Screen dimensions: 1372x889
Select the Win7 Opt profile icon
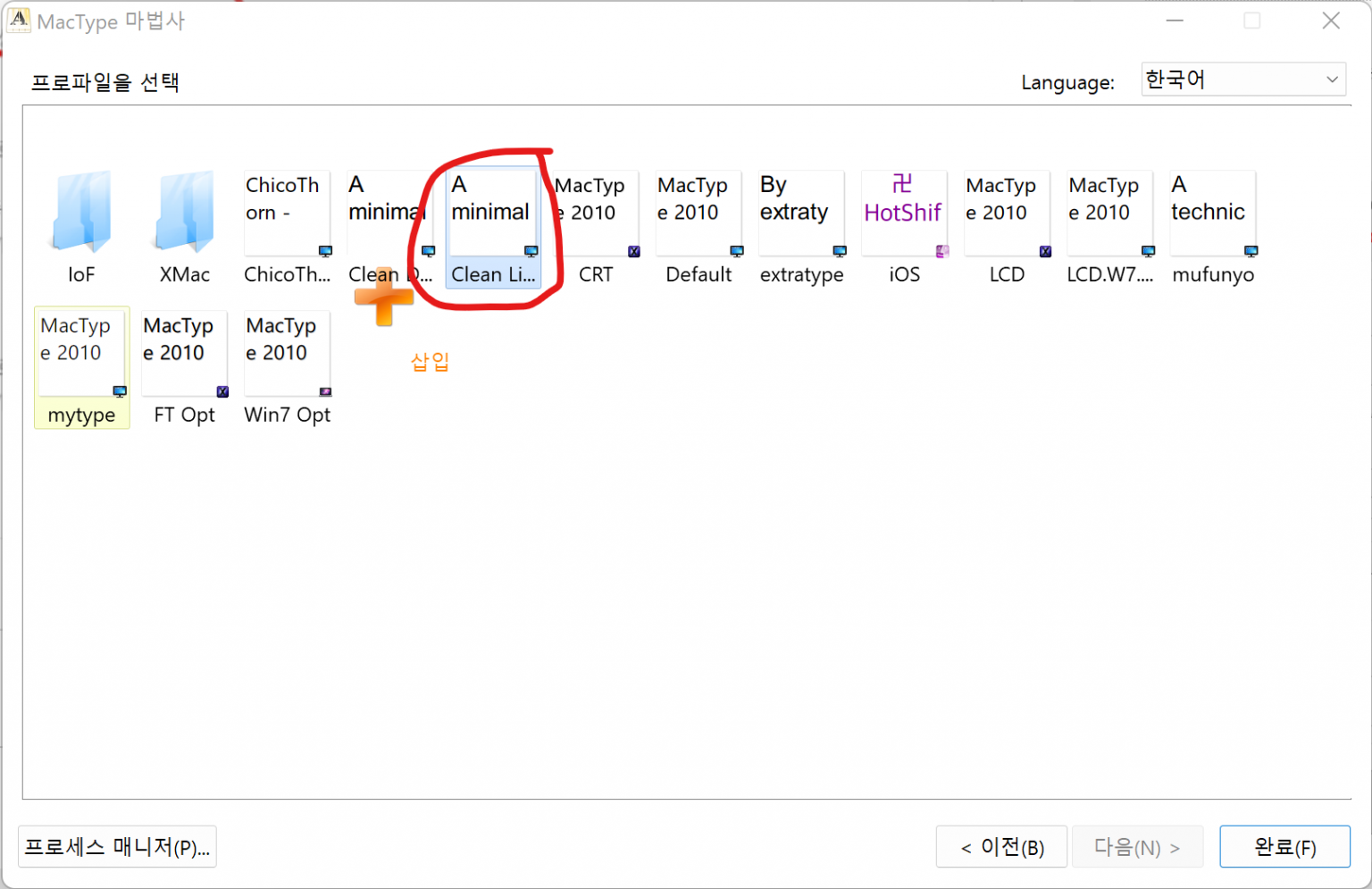pyautogui.click(x=288, y=353)
